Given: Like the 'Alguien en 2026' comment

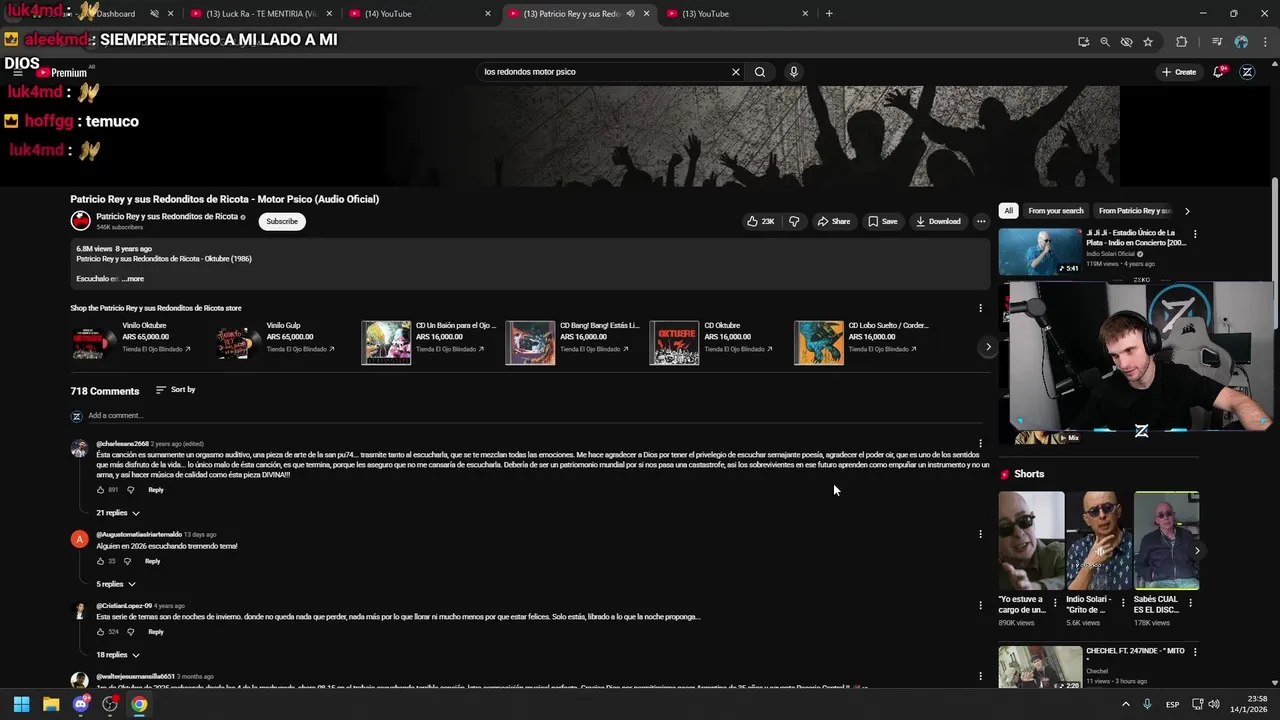Looking at the screenshot, I should click(100, 561).
